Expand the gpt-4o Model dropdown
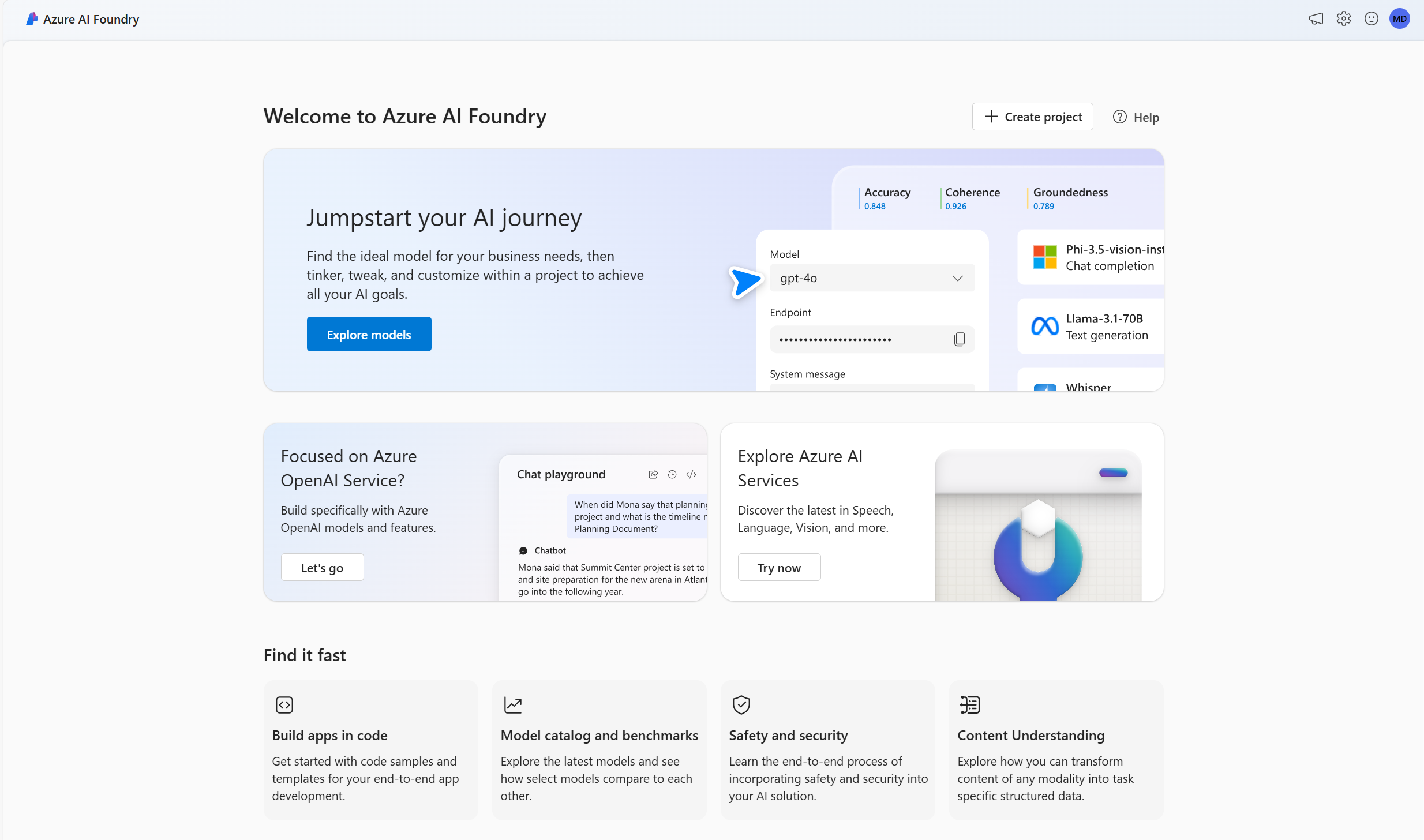The height and width of the screenshot is (840, 1424). (872, 278)
